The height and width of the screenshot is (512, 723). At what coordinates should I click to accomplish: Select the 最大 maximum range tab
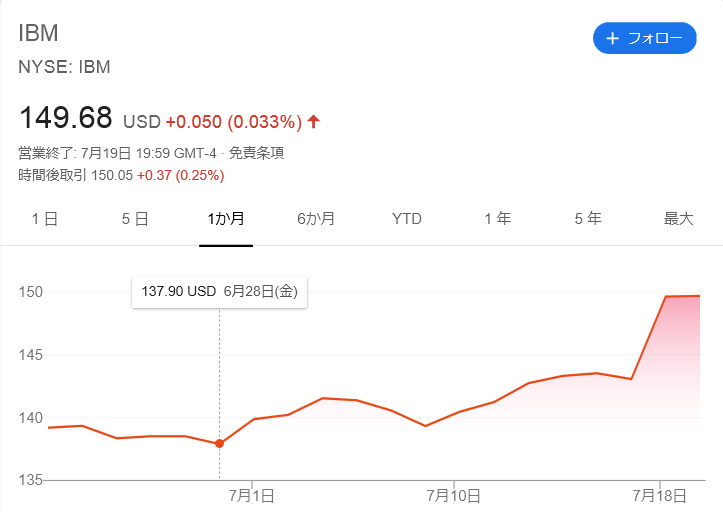[678, 219]
